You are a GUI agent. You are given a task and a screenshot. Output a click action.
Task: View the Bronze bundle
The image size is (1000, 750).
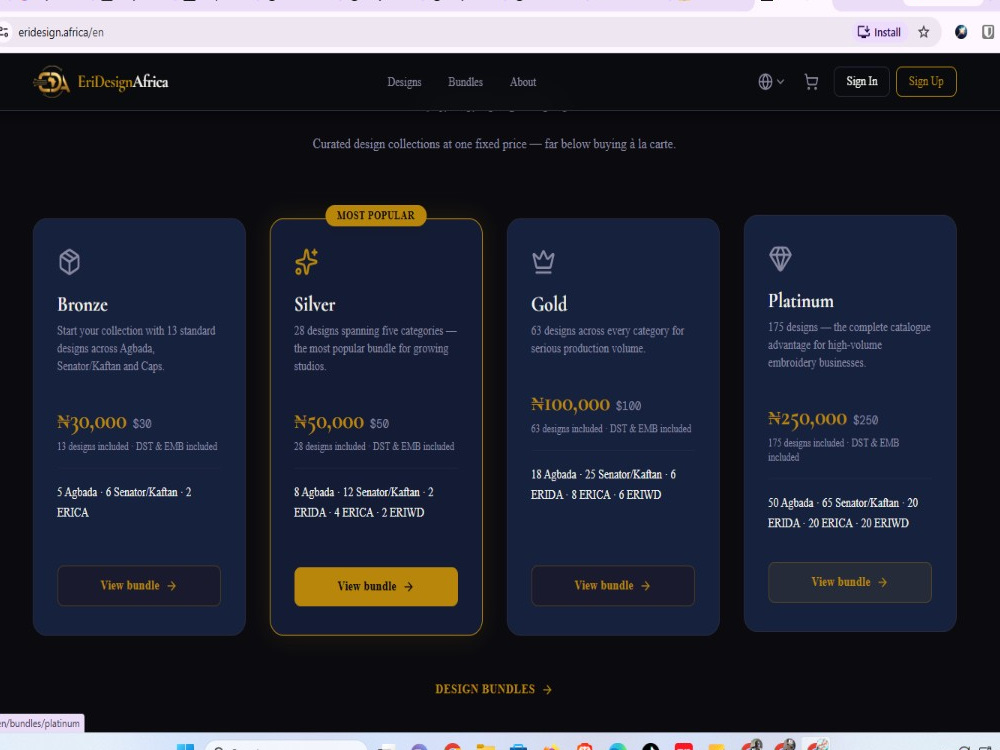point(139,585)
